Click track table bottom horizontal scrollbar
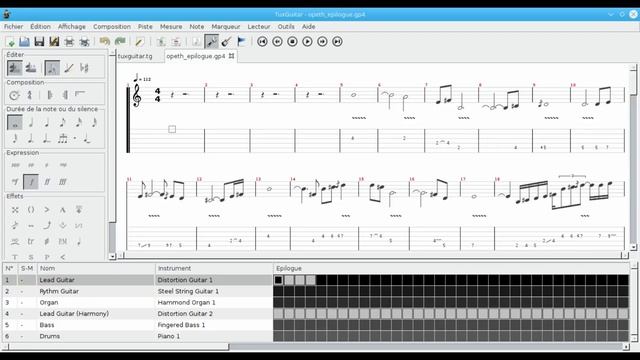The width and height of the screenshot is (640, 360). 317,347
